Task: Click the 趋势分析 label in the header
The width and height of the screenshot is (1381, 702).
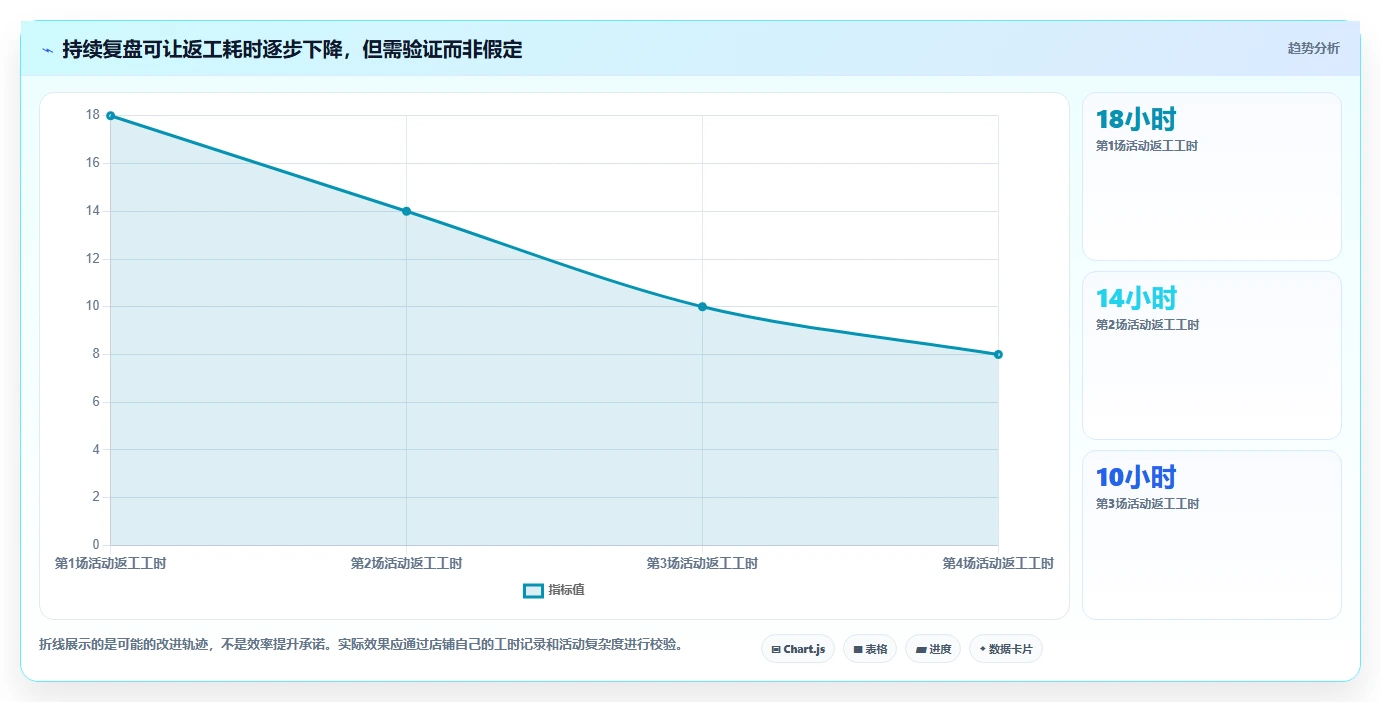Action: [1313, 49]
